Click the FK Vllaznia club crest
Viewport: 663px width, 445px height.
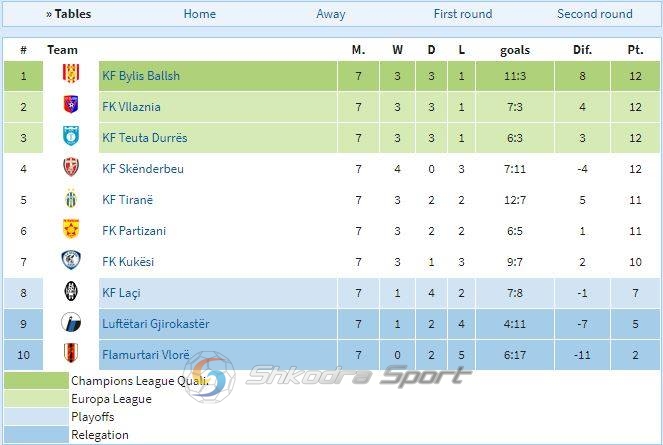(71, 106)
